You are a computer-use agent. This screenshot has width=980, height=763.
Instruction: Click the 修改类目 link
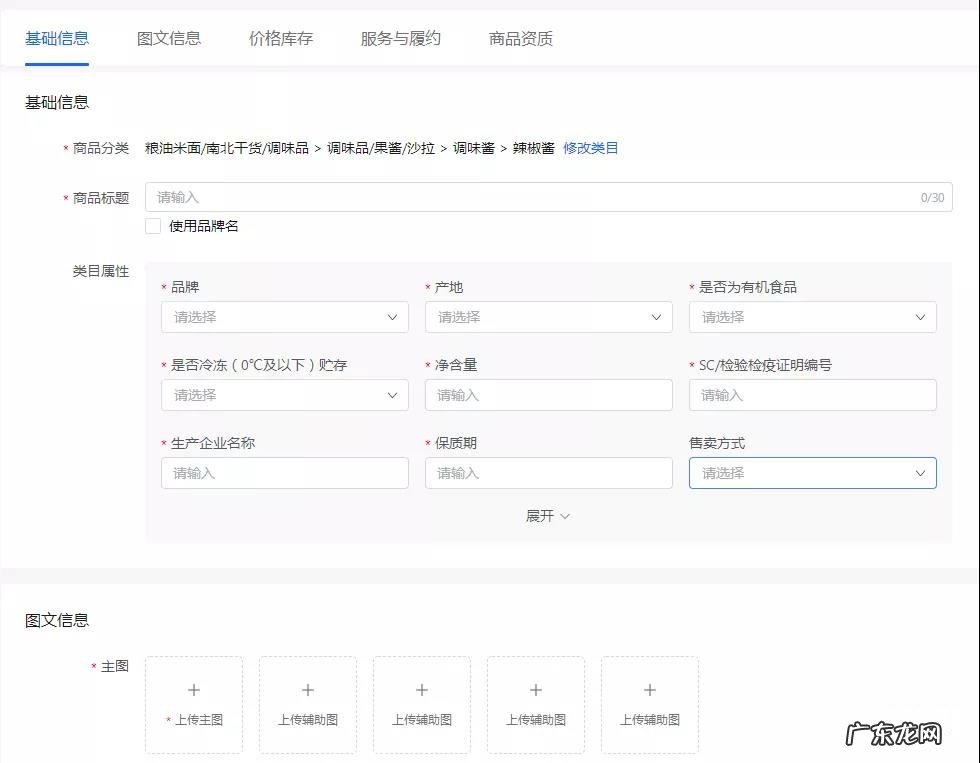[x=592, y=147]
